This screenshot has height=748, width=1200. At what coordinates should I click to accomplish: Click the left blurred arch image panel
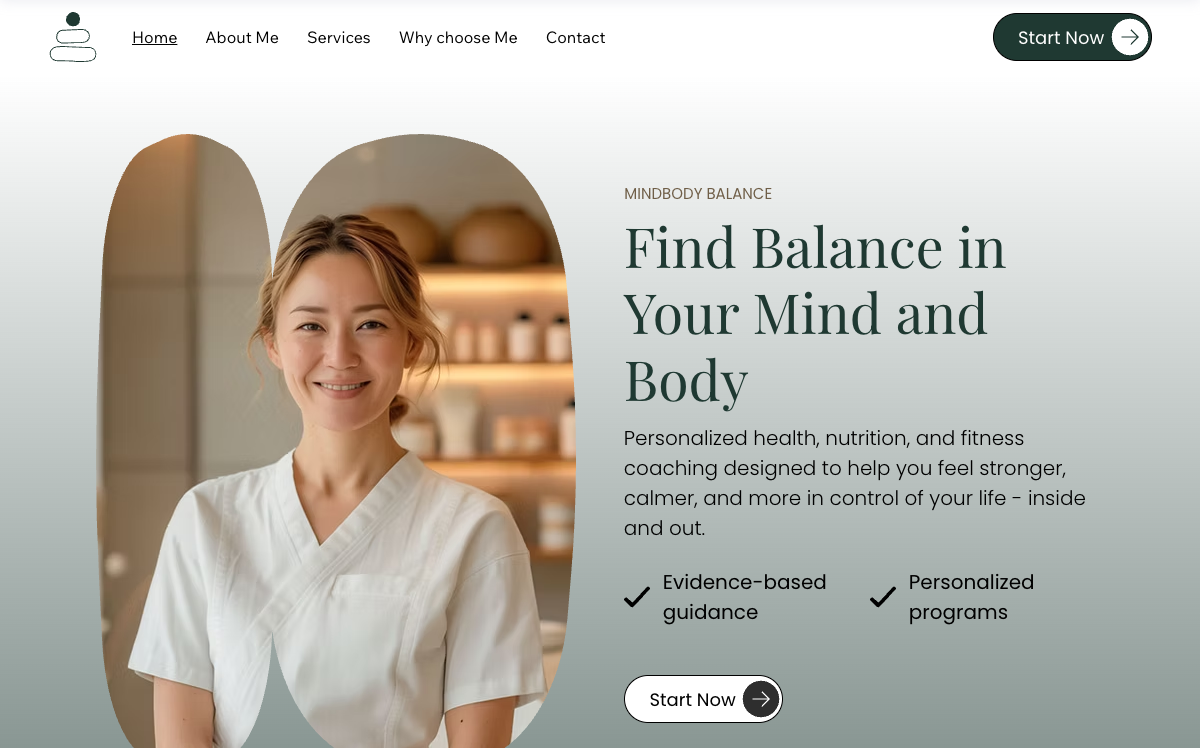coord(185,441)
